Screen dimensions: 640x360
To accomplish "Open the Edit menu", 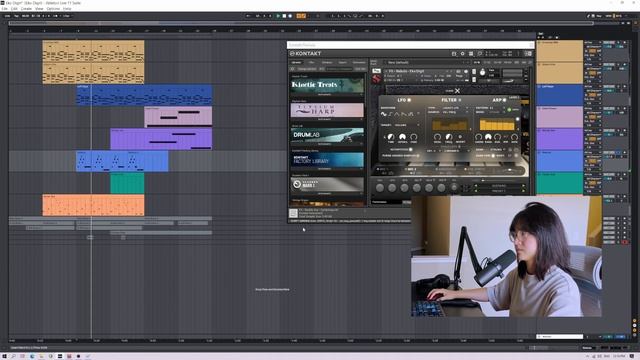I will click(14, 9).
